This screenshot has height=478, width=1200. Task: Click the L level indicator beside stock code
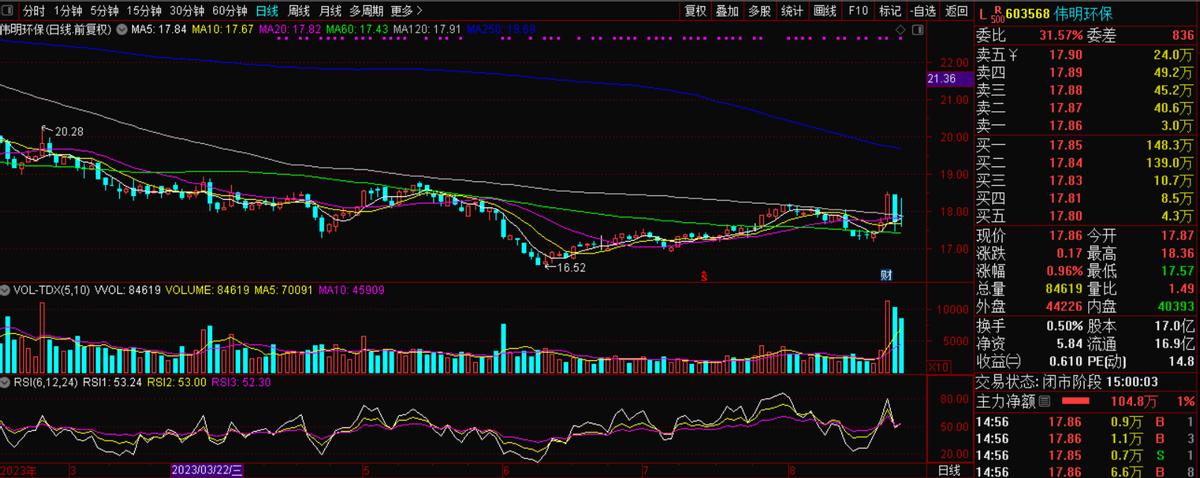pyautogui.click(x=981, y=15)
